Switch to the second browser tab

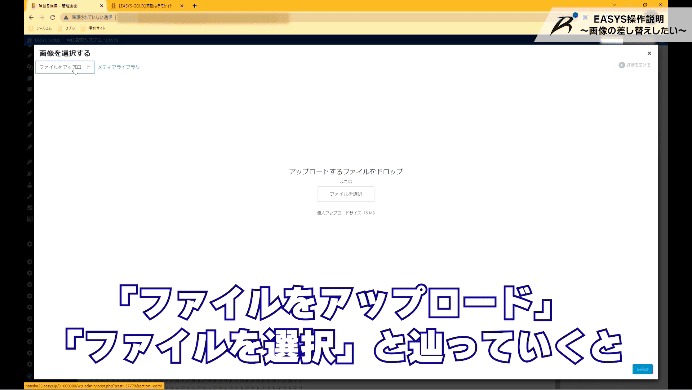146,6
